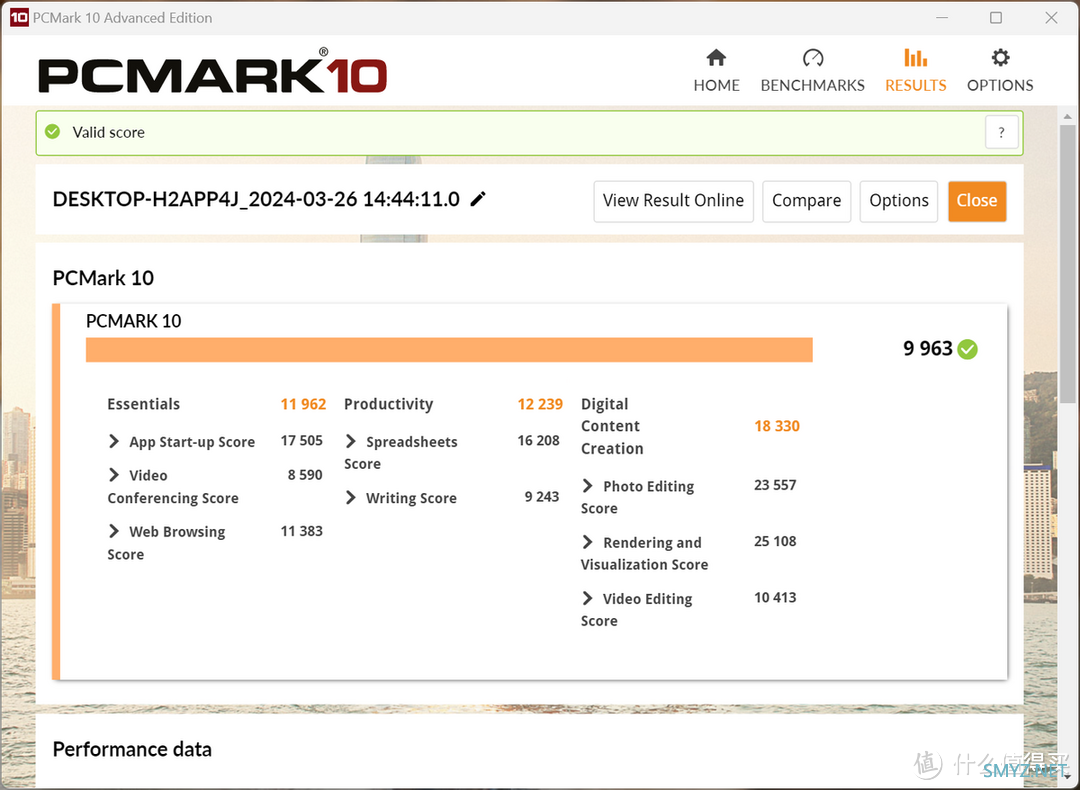Click the Digital Content Creation heading
This screenshot has width=1080, height=790.
coord(612,426)
